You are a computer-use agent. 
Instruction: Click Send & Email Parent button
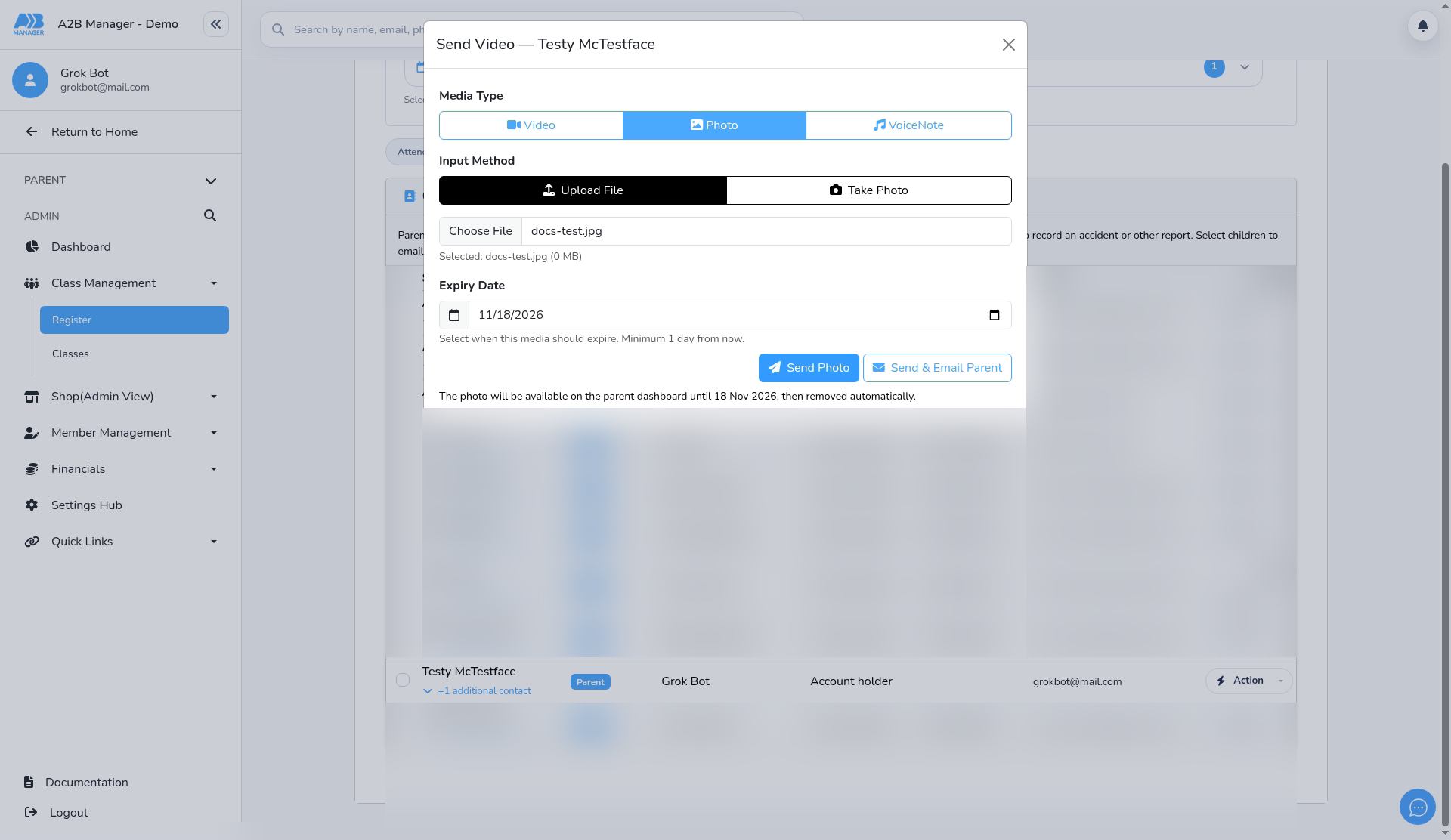(937, 368)
